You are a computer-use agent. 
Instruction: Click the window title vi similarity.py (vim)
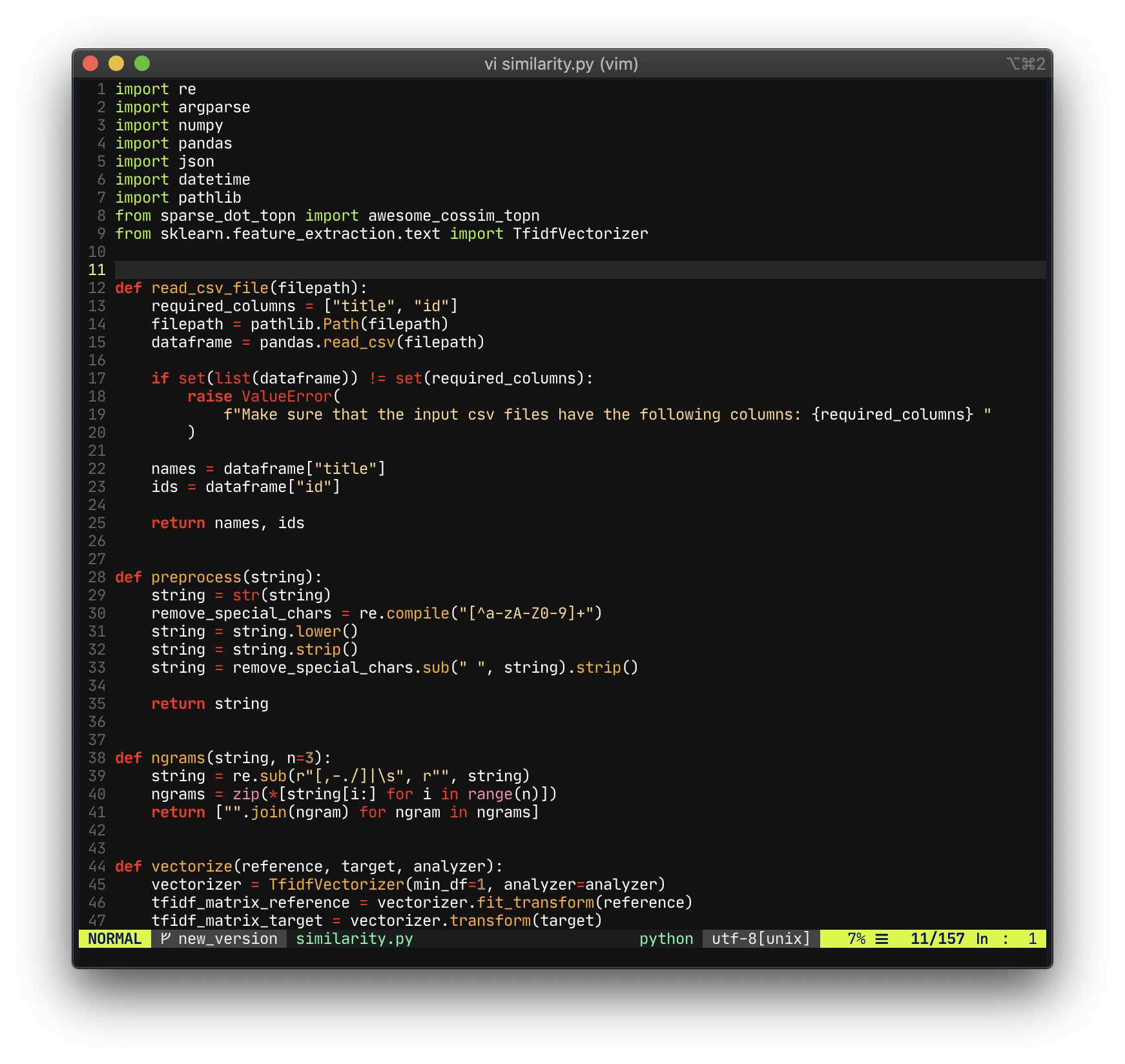tap(561, 64)
